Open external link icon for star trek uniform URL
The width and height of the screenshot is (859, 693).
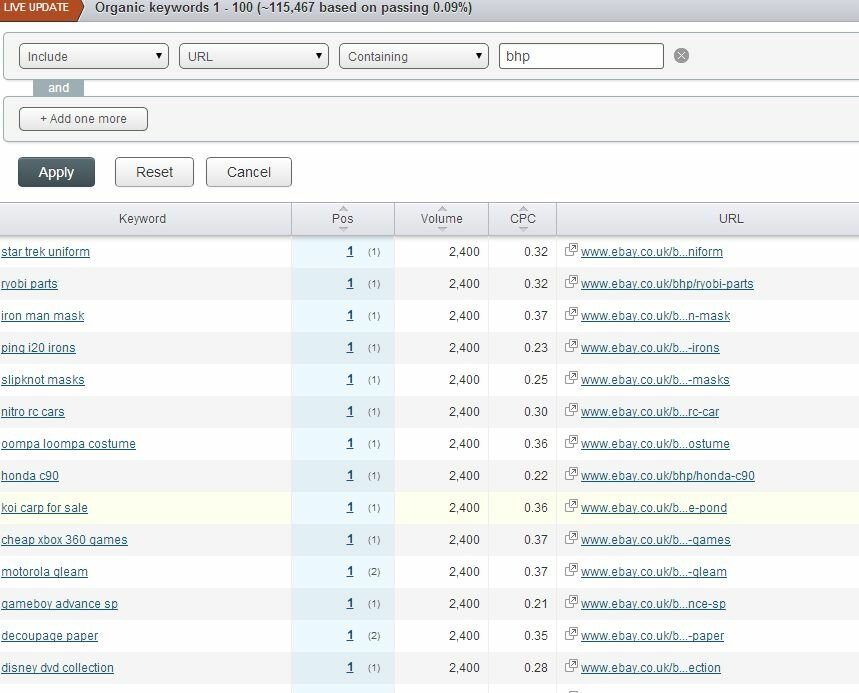point(571,251)
